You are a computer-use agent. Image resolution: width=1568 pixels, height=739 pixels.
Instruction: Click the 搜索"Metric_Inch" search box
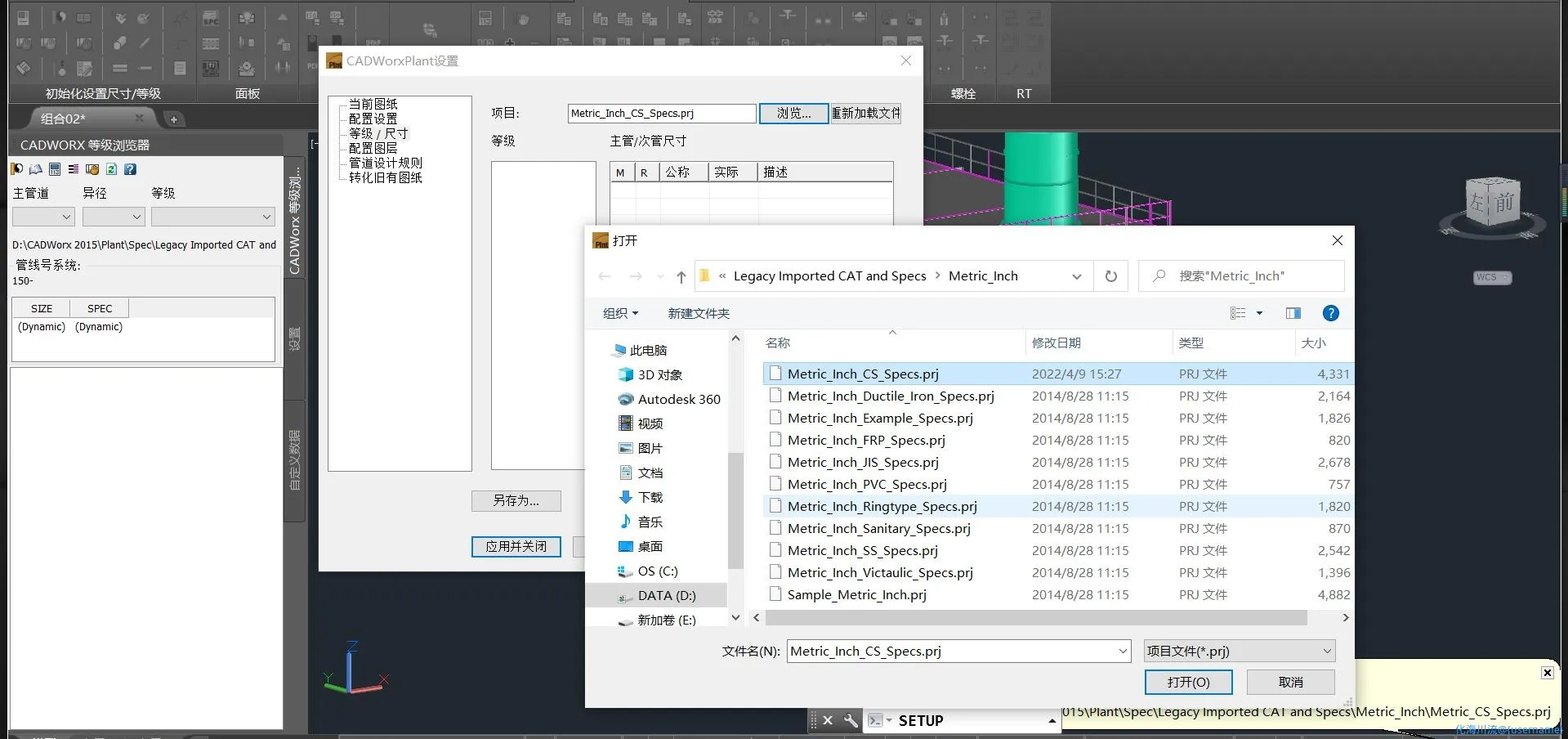pyautogui.click(x=1241, y=276)
